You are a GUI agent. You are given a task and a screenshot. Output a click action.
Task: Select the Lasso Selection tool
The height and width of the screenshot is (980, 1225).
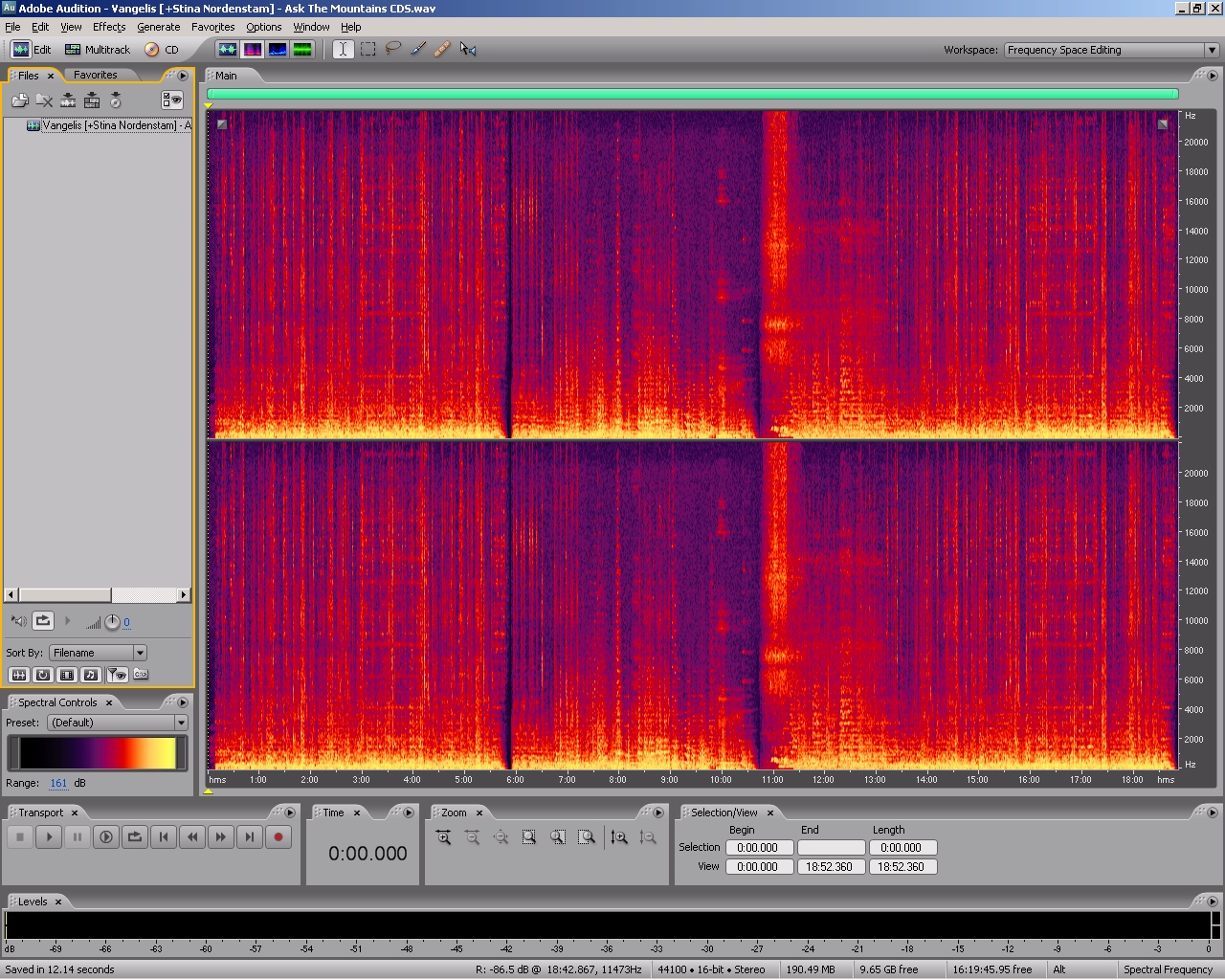coord(392,49)
